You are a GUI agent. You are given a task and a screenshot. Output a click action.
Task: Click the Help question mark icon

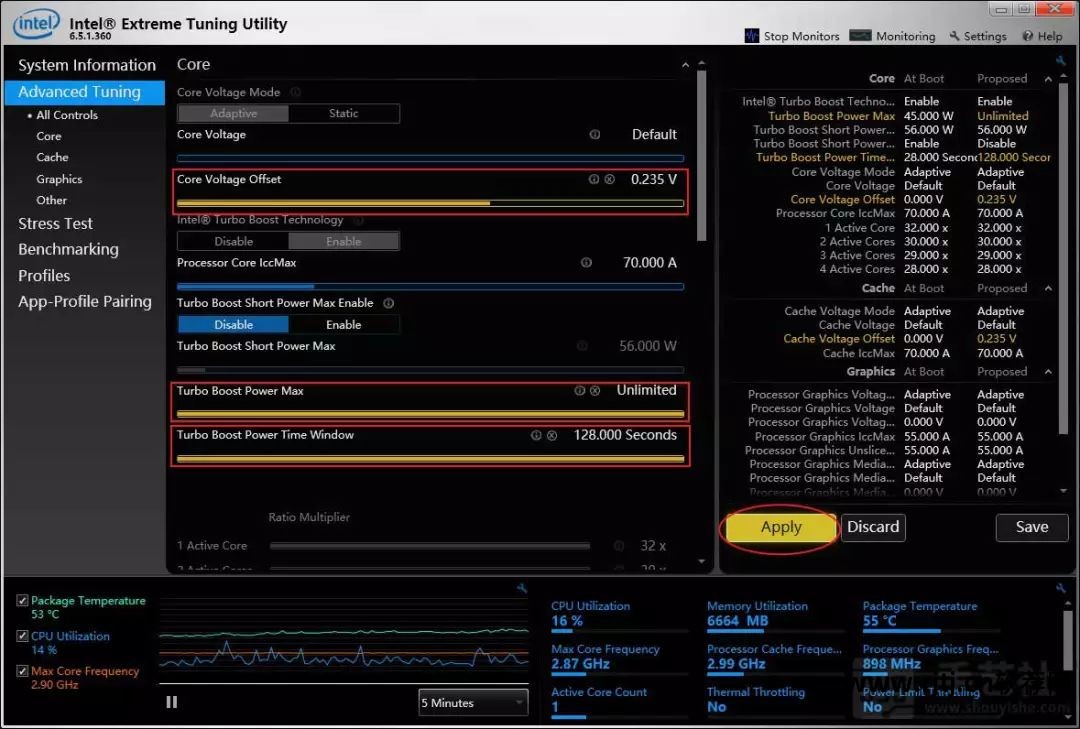pyautogui.click(x=1028, y=36)
